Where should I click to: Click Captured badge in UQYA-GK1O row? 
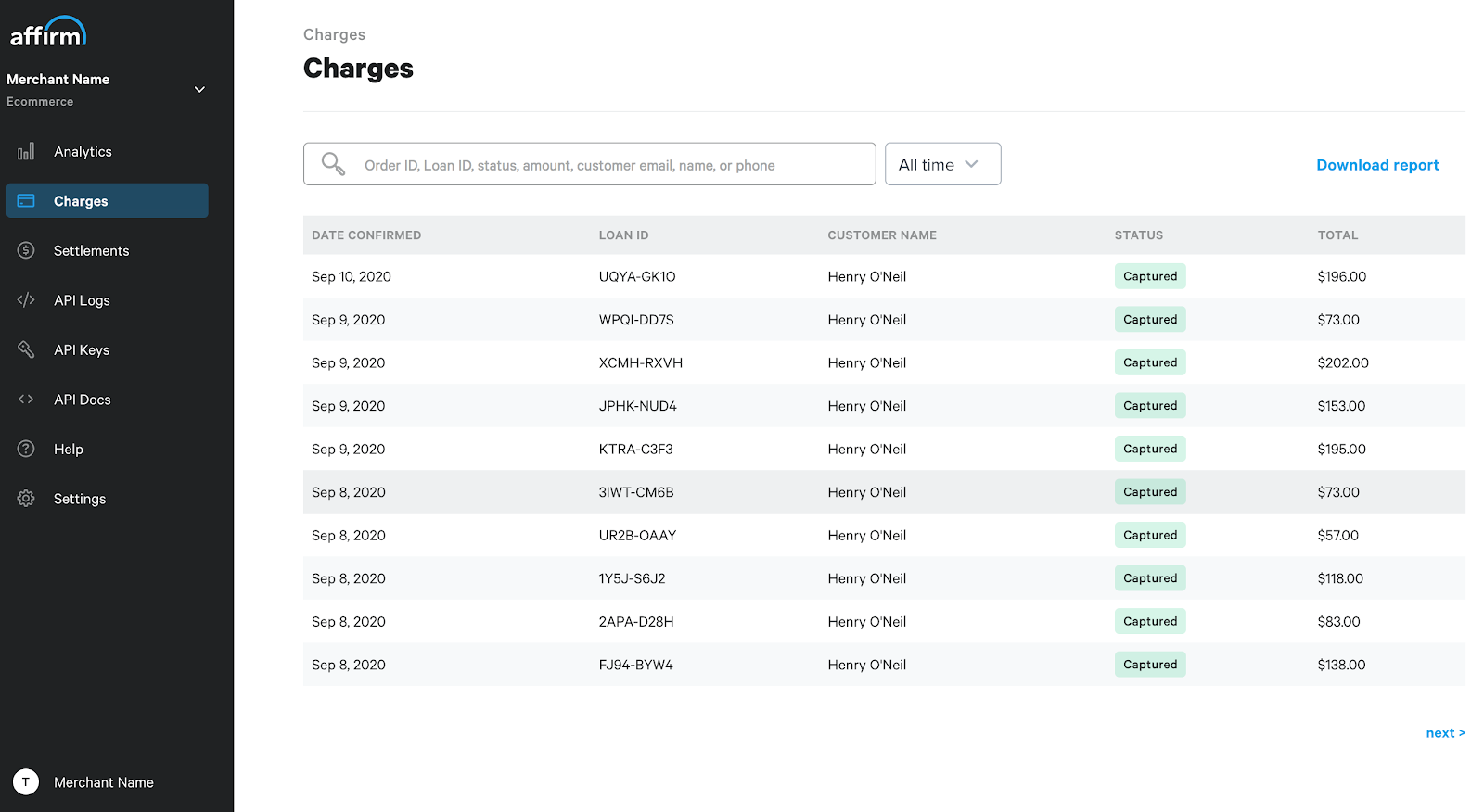(1150, 276)
